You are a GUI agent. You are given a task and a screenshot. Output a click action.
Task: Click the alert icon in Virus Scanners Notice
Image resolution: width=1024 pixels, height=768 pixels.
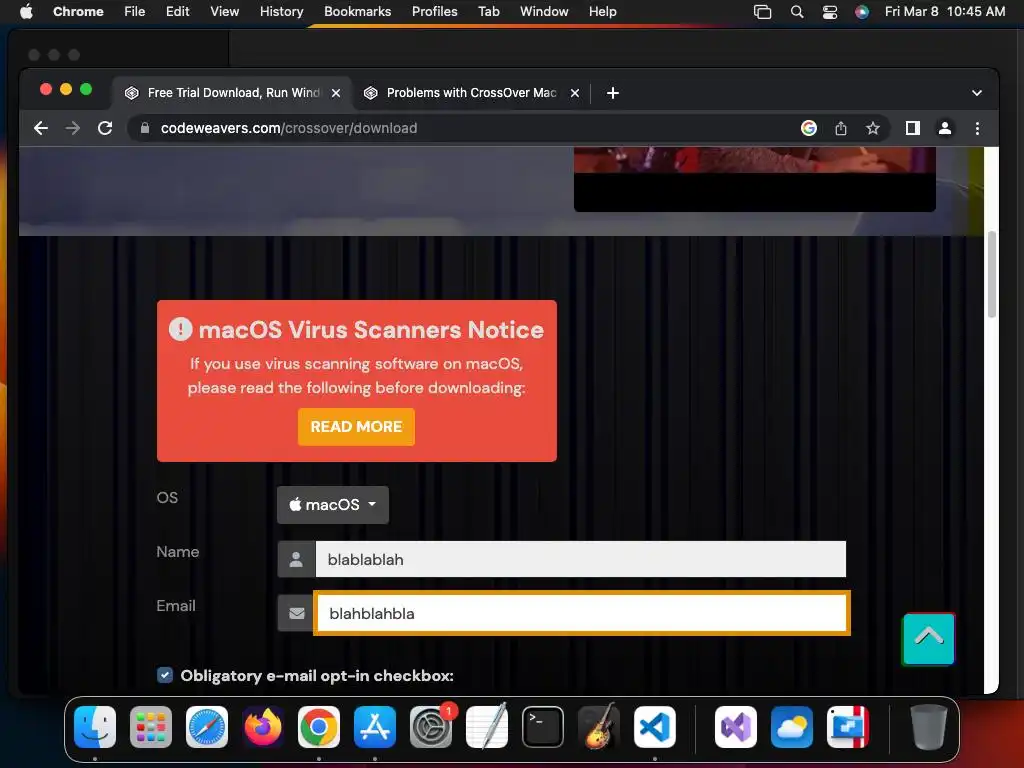[x=180, y=329]
